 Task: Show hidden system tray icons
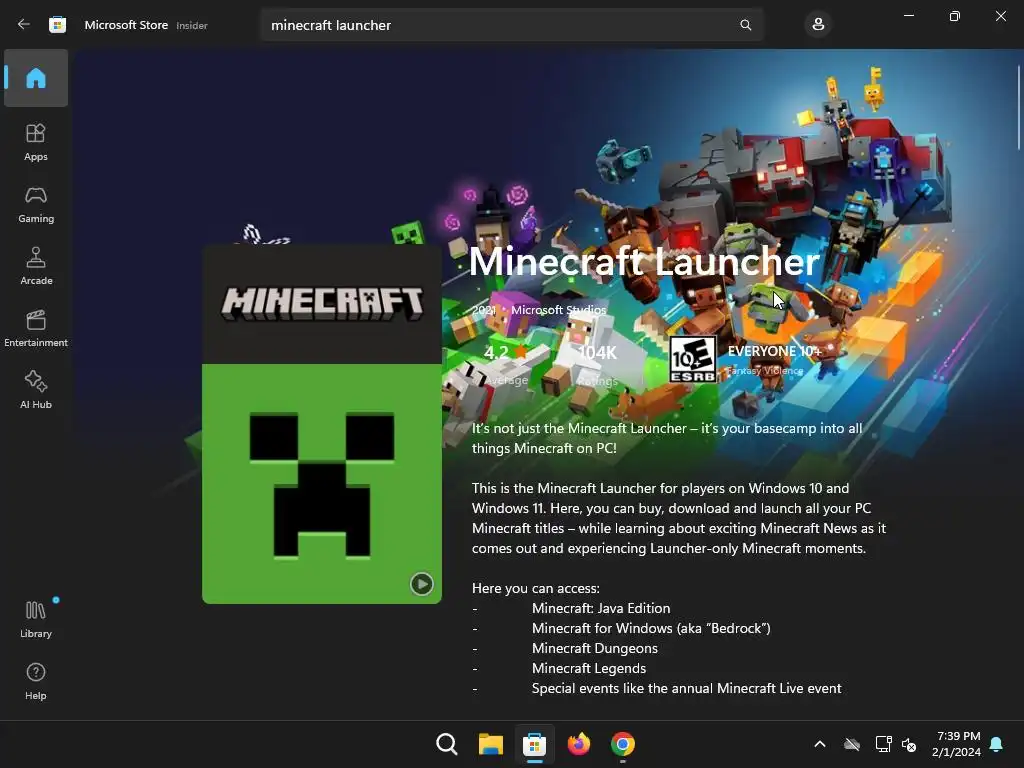820,744
